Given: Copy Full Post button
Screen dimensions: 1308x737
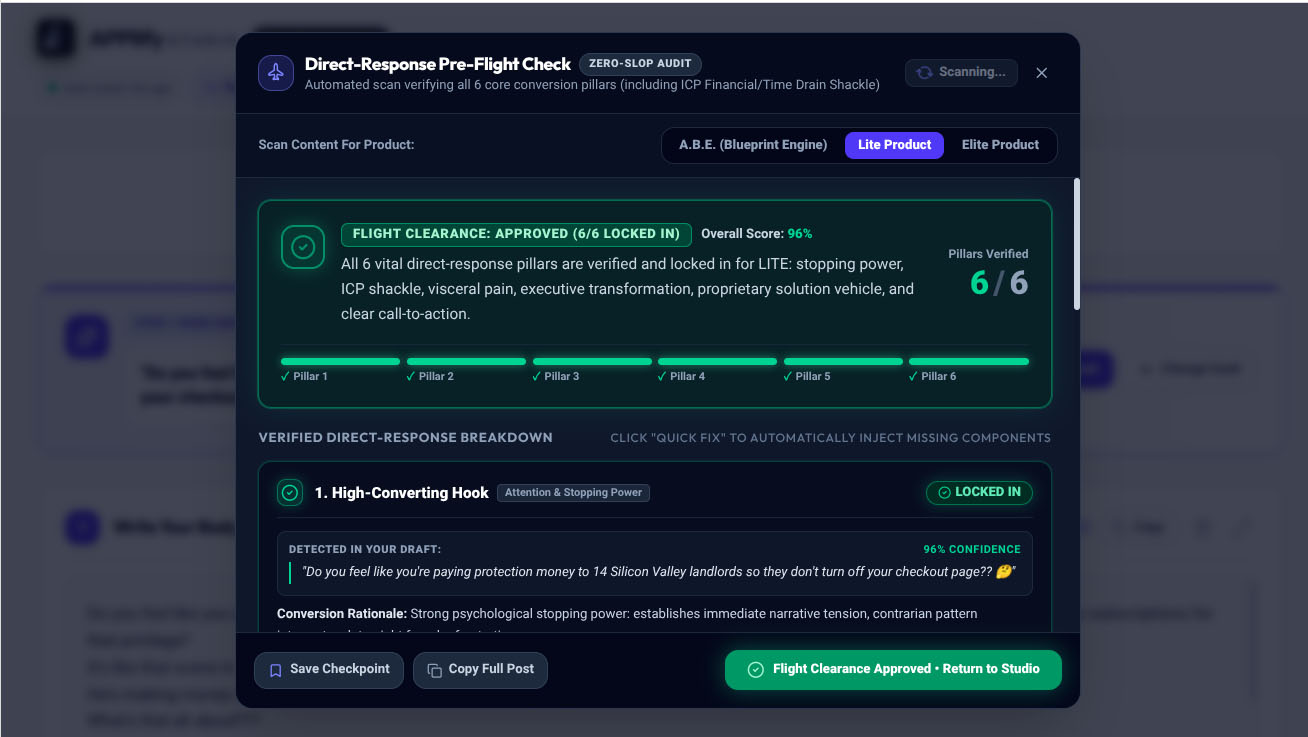Looking at the screenshot, I should coord(480,670).
